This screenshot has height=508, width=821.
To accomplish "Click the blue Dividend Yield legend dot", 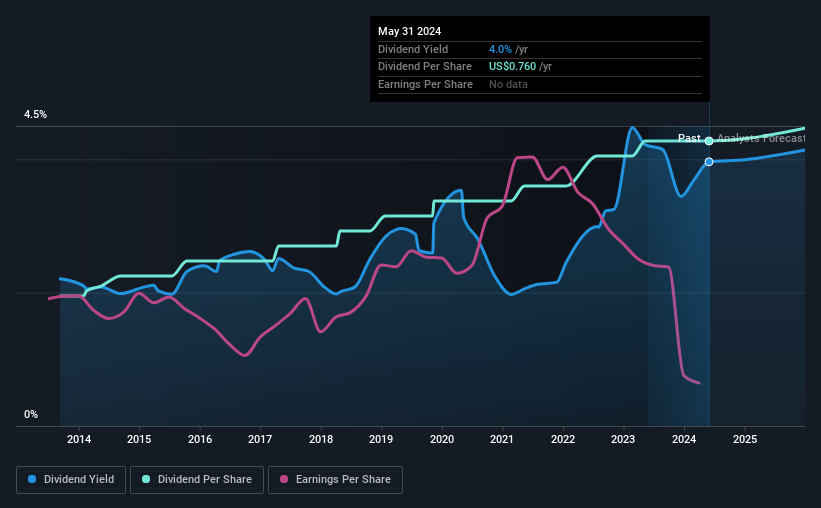I will [32, 479].
